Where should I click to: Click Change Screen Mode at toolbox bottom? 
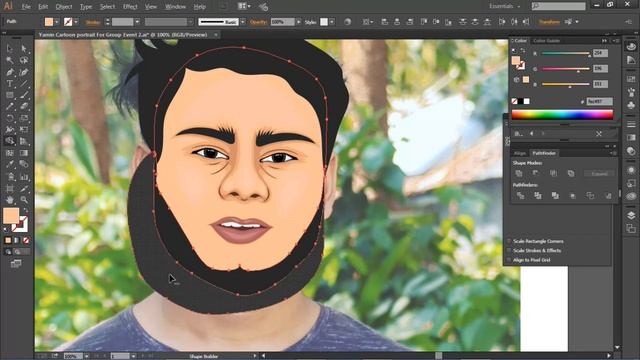coord(16,264)
